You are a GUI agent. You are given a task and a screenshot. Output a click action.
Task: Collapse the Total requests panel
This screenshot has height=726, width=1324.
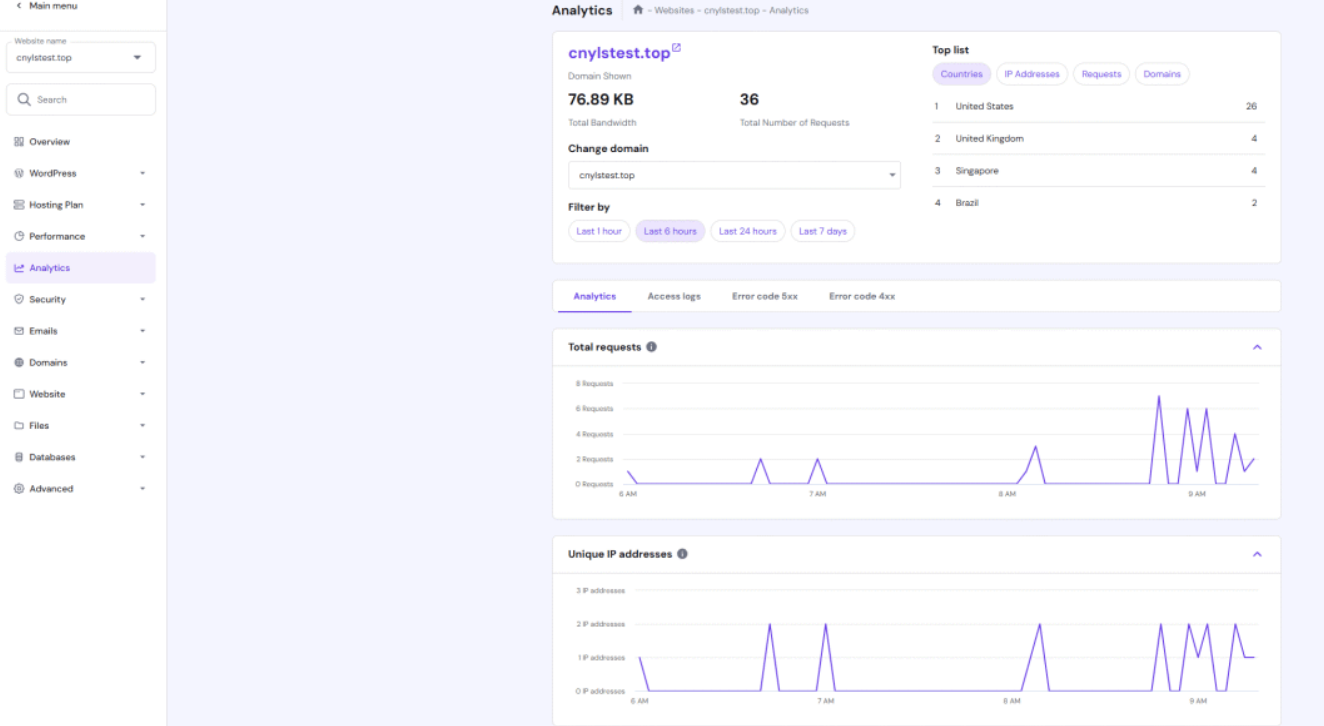click(x=1257, y=347)
